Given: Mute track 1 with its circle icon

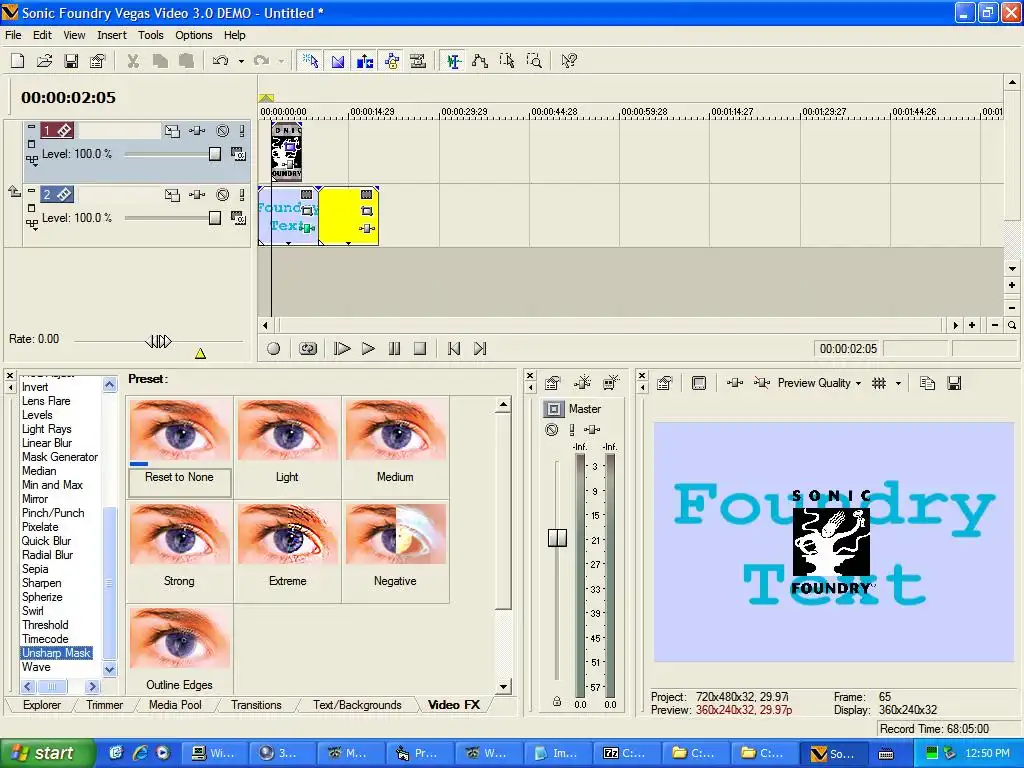Looking at the screenshot, I should pyautogui.click(x=223, y=131).
